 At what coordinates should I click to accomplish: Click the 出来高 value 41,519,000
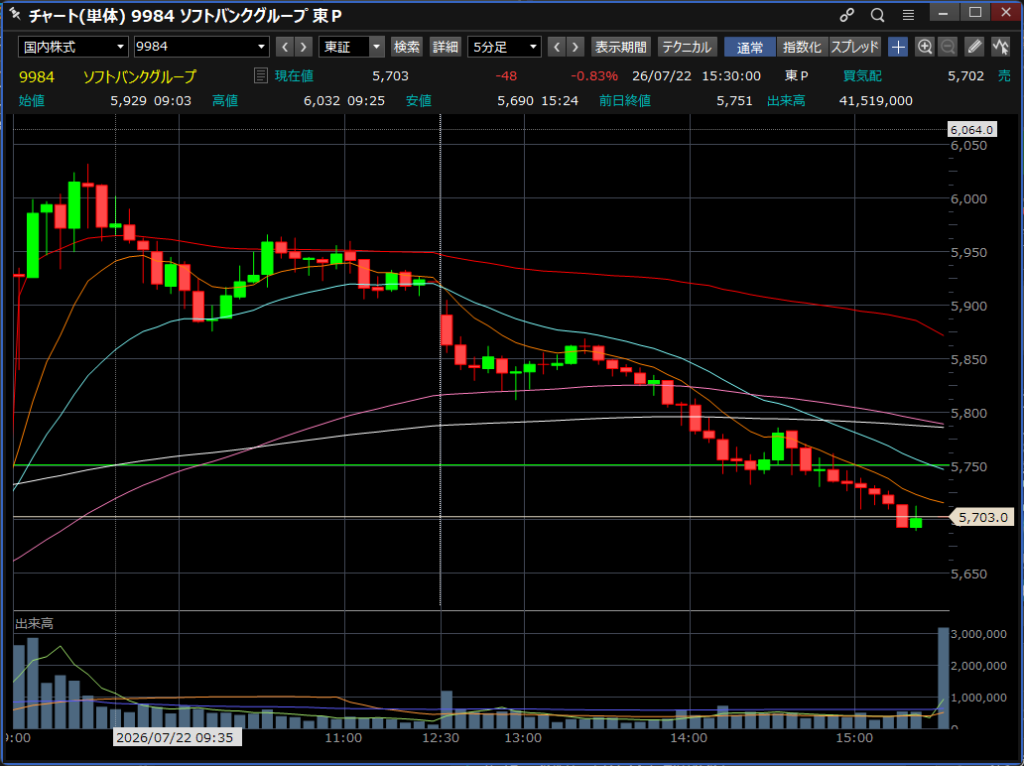tap(876, 101)
